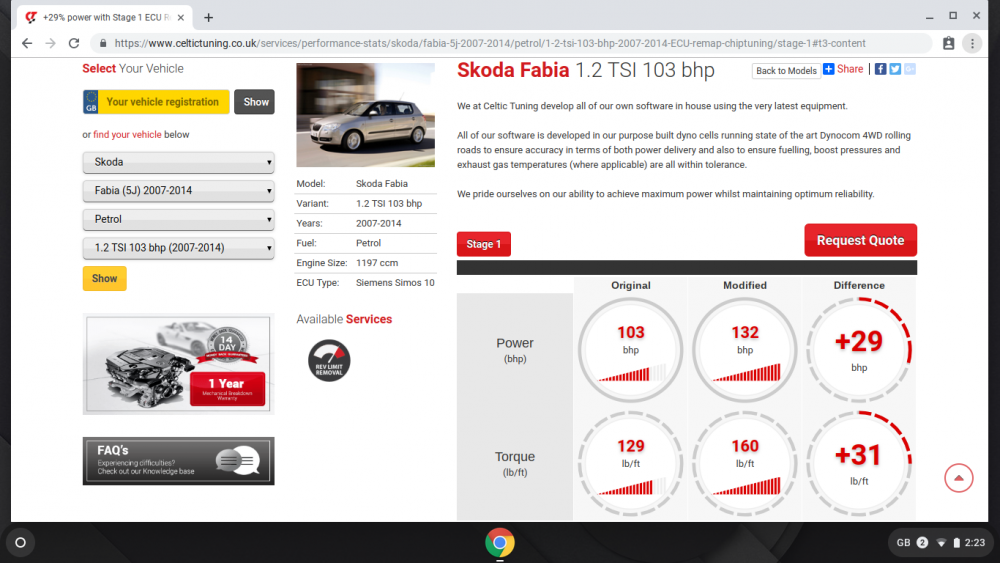The width and height of the screenshot is (1000, 563).
Task: Reload the page with the refresh icon
Action: (74, 43)
